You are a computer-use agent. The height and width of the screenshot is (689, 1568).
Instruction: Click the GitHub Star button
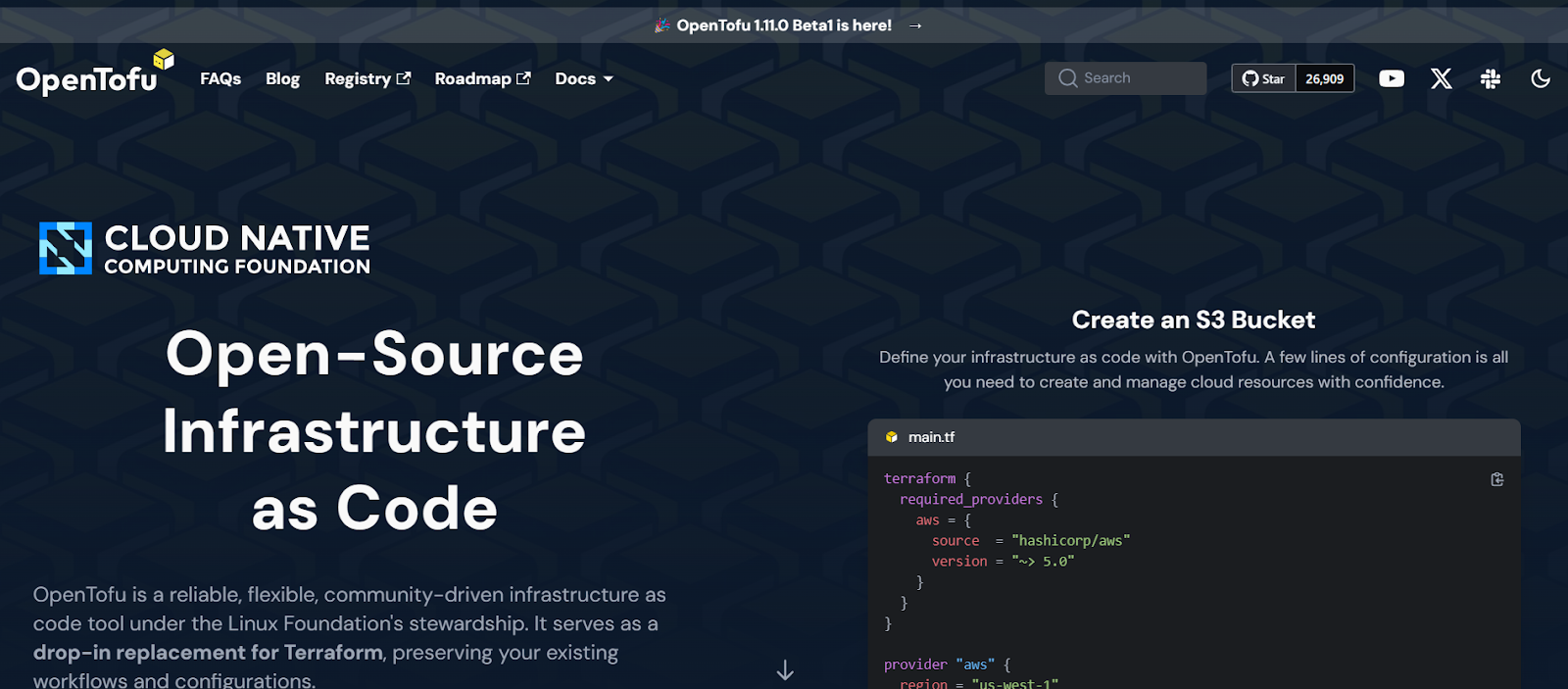coord(1264,78)
